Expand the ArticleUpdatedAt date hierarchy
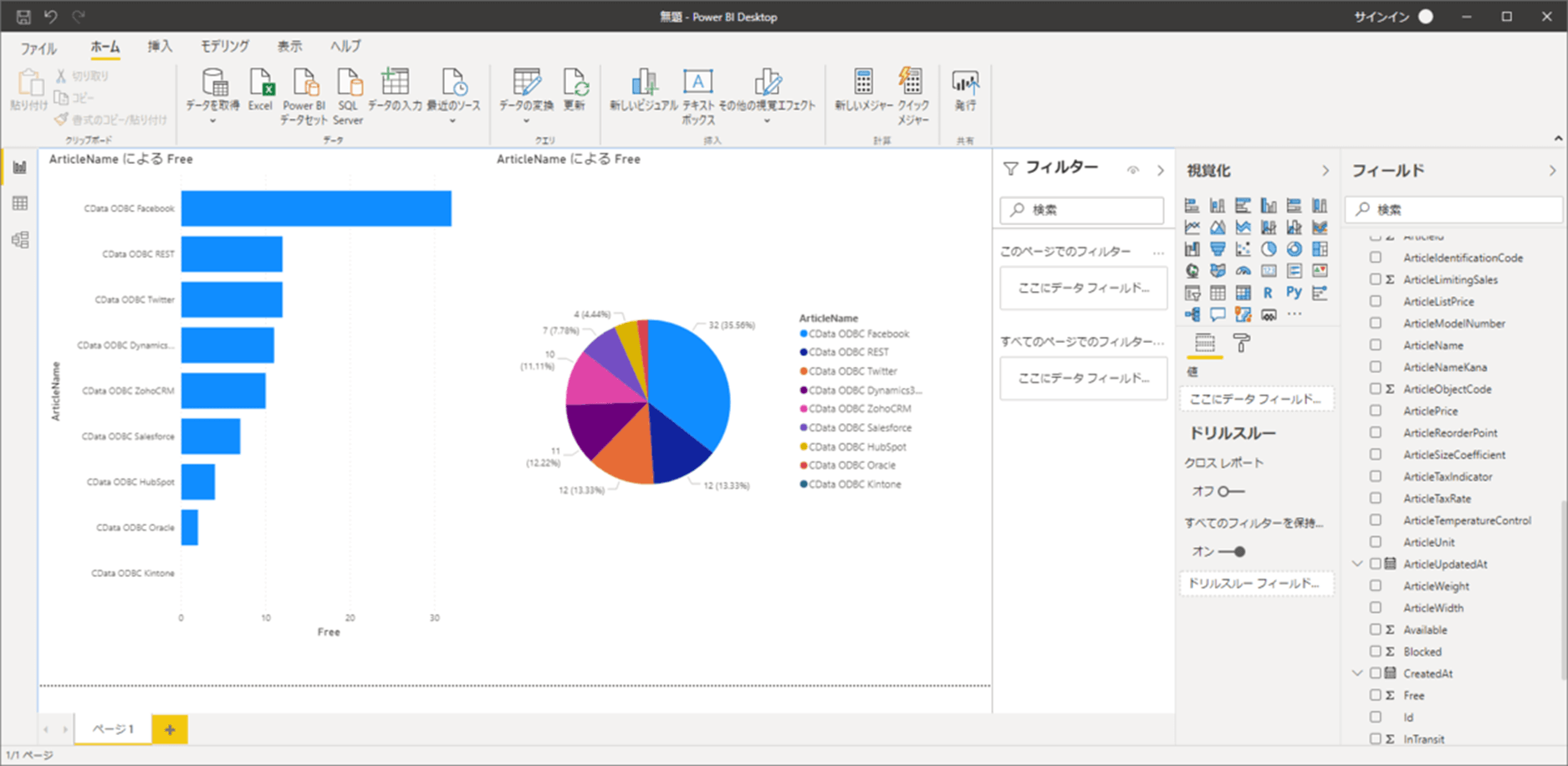 [1358, 564]
